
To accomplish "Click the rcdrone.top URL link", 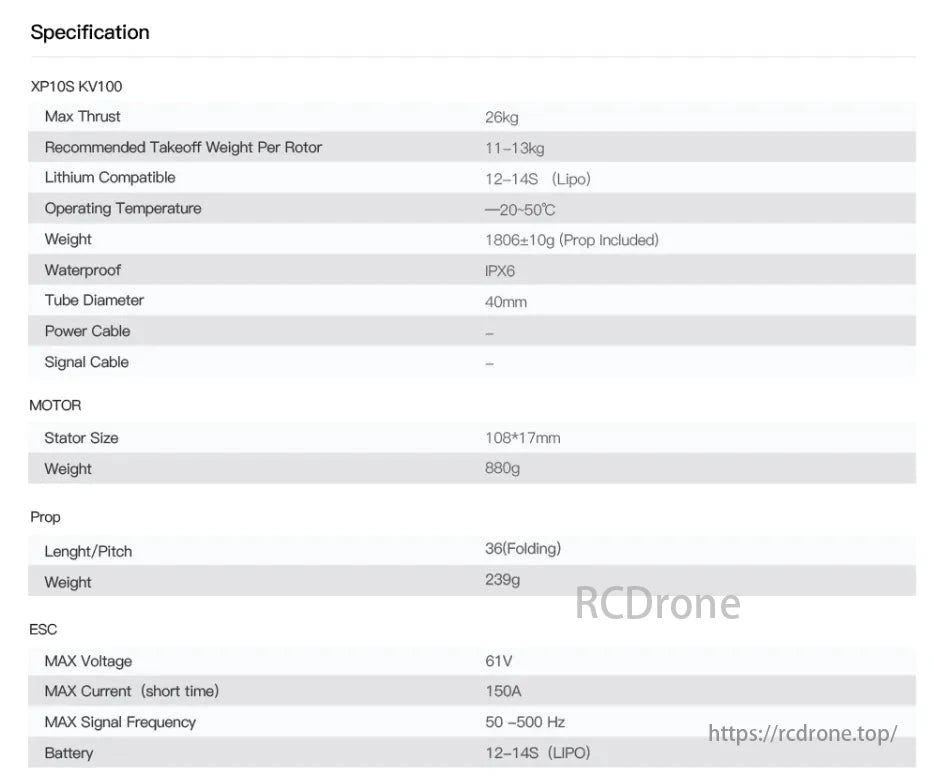I will 802,734.
